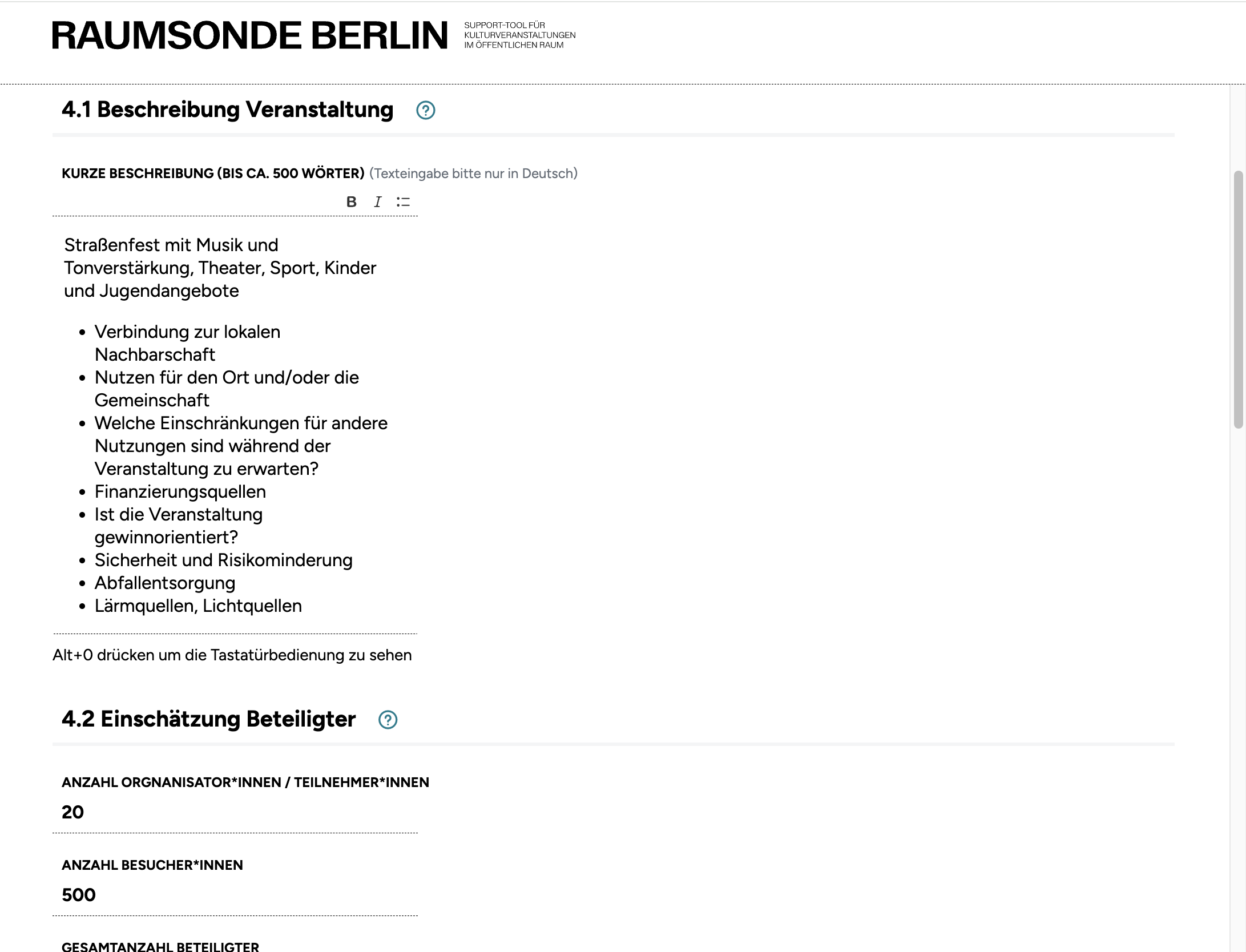Viewport: 1246px width, 952px height.
Task: Click the Abfallentsorgung bullet item
Action: 164,583
